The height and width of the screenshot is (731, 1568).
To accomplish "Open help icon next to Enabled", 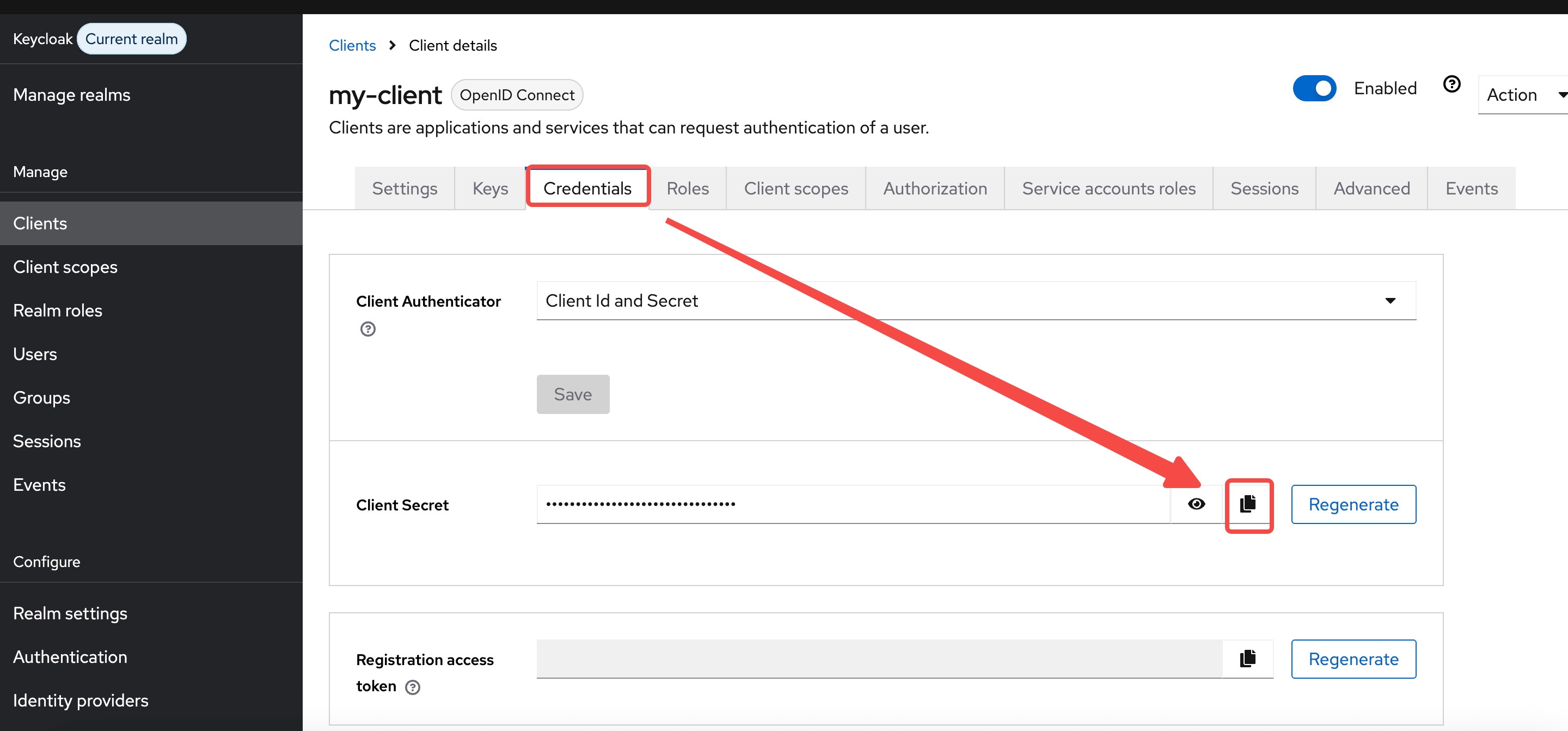I will pos(1451,84).
